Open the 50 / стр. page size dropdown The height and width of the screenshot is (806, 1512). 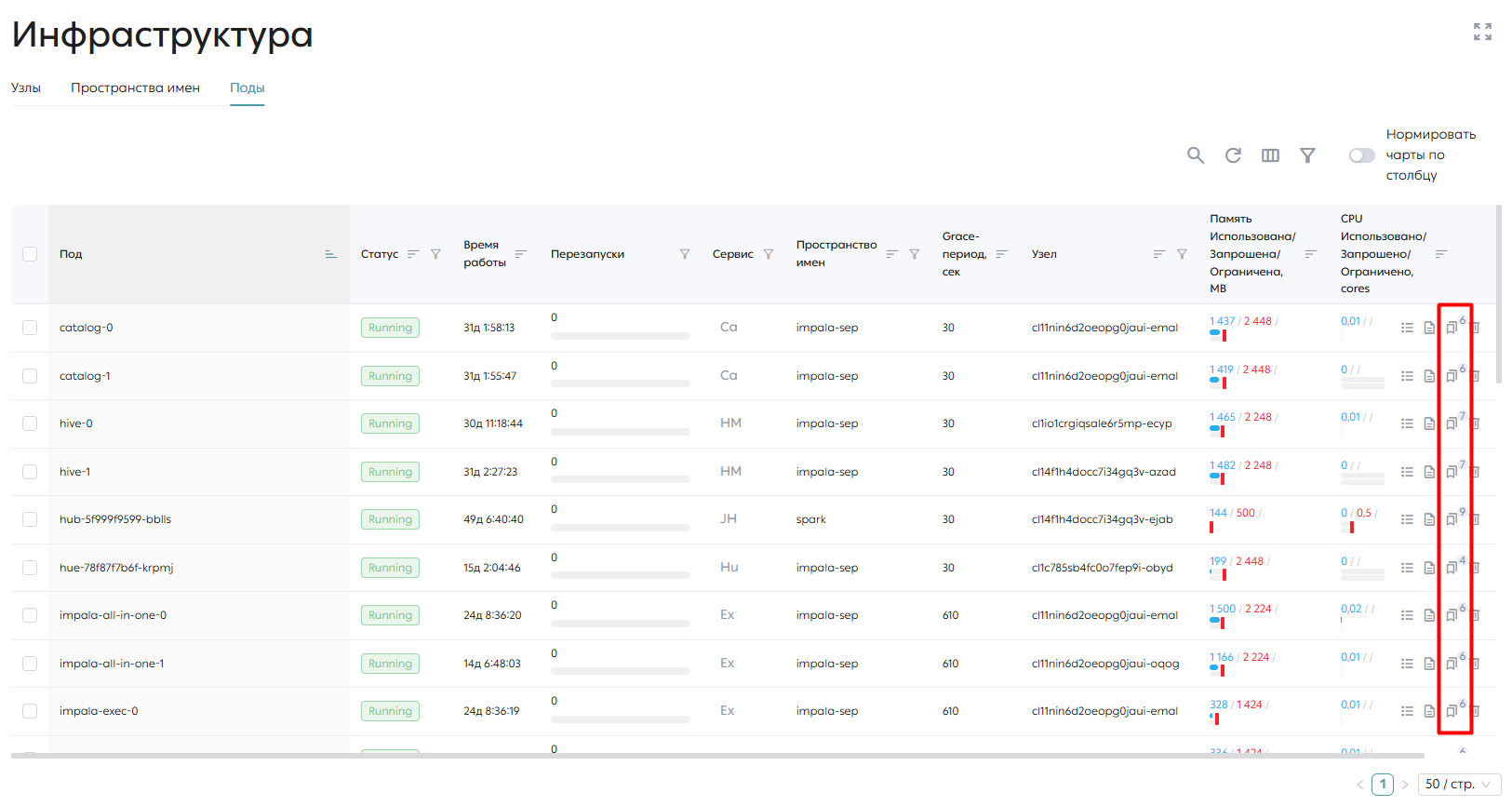click(x=1459, y=785)
